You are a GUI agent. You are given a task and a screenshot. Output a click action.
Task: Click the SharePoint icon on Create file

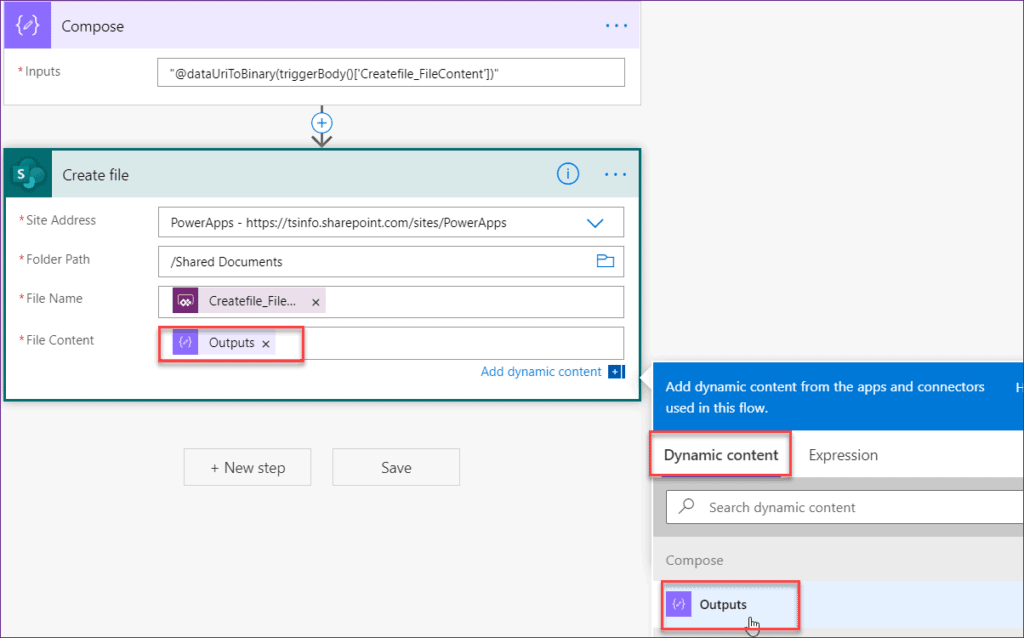coord(29,174)
